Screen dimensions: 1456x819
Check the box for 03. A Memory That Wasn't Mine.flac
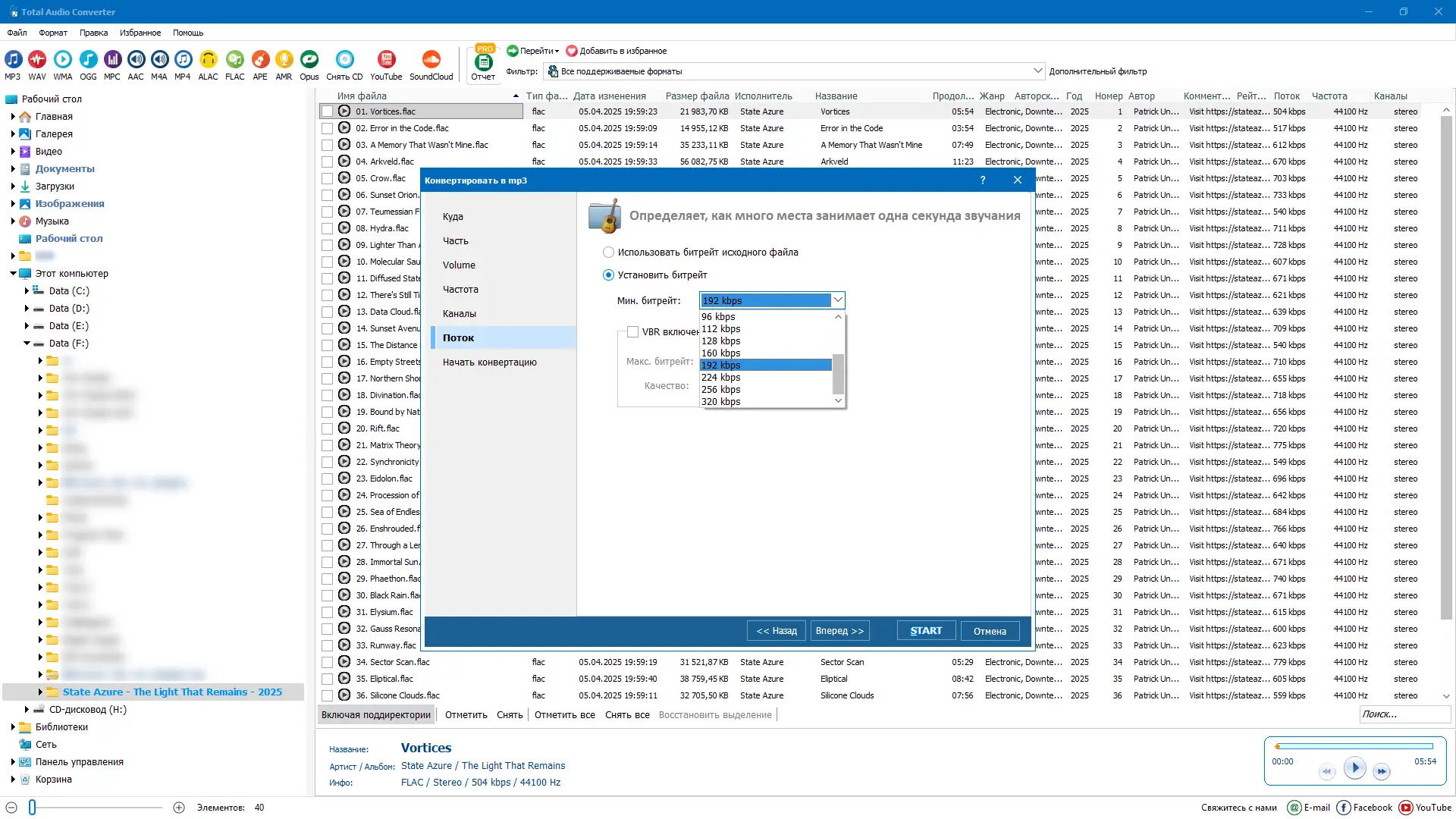[327, 145]
